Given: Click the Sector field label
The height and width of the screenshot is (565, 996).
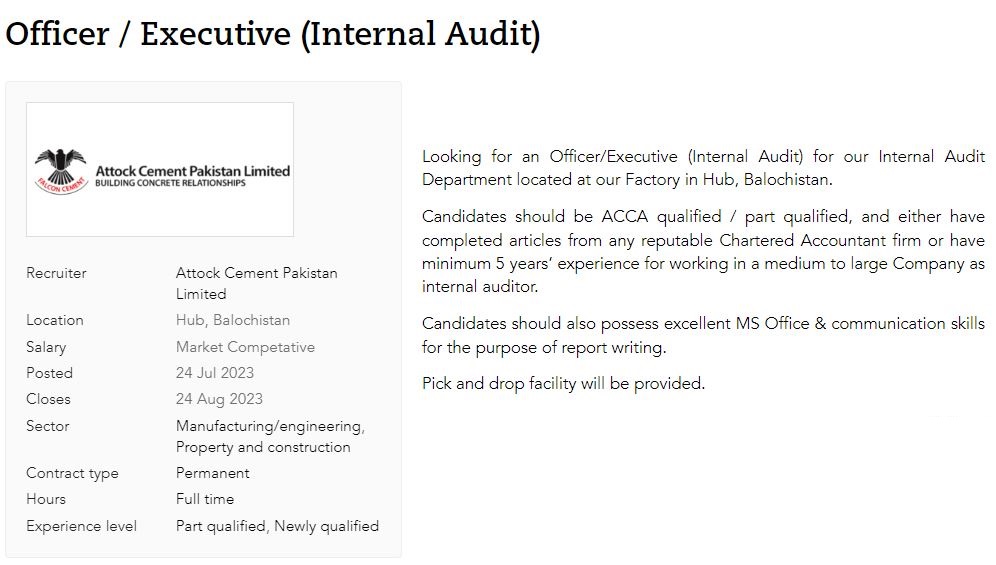Looking at the screenshot, I should pyautogui.click(x=48, y=426).
